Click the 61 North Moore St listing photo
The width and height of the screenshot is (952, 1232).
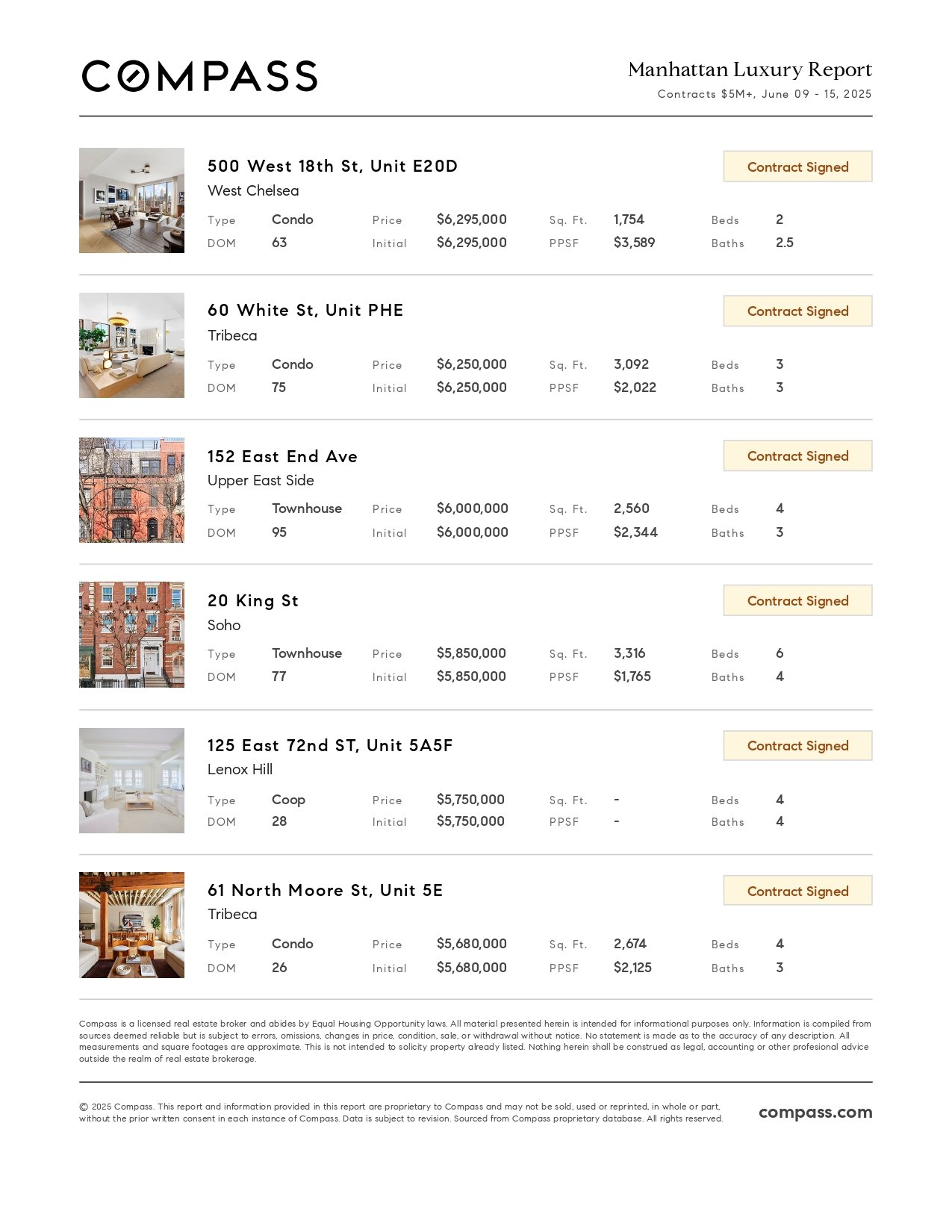tap(131, 925)
